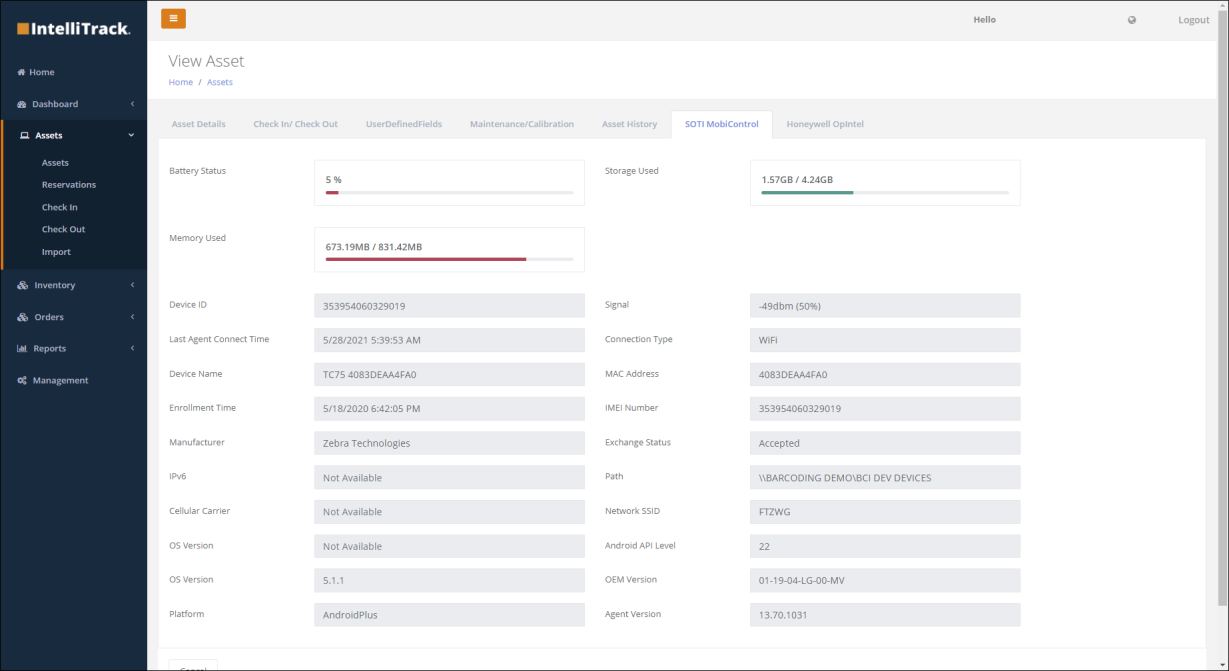The image size is (1229, 671).
Task: Expand the Dashboard menu arrow
Action: [x=132, y=104]
